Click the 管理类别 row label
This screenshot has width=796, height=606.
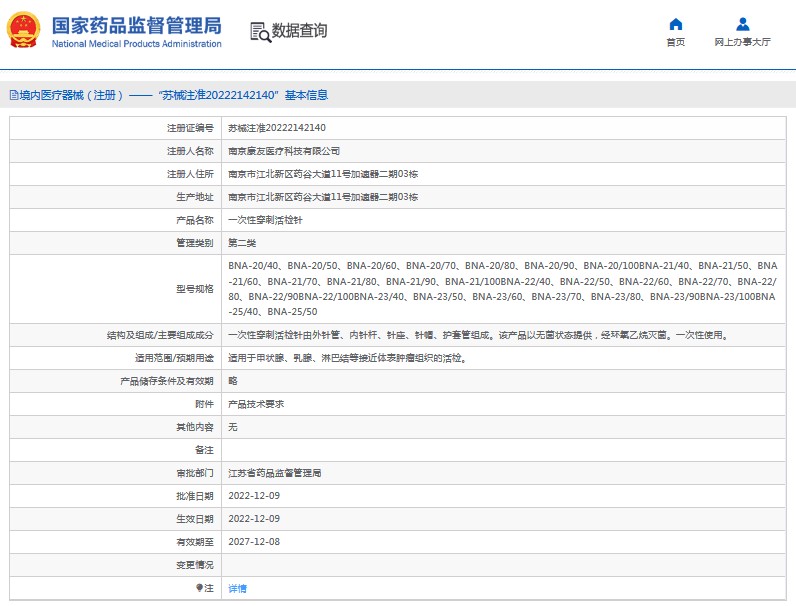195,243
